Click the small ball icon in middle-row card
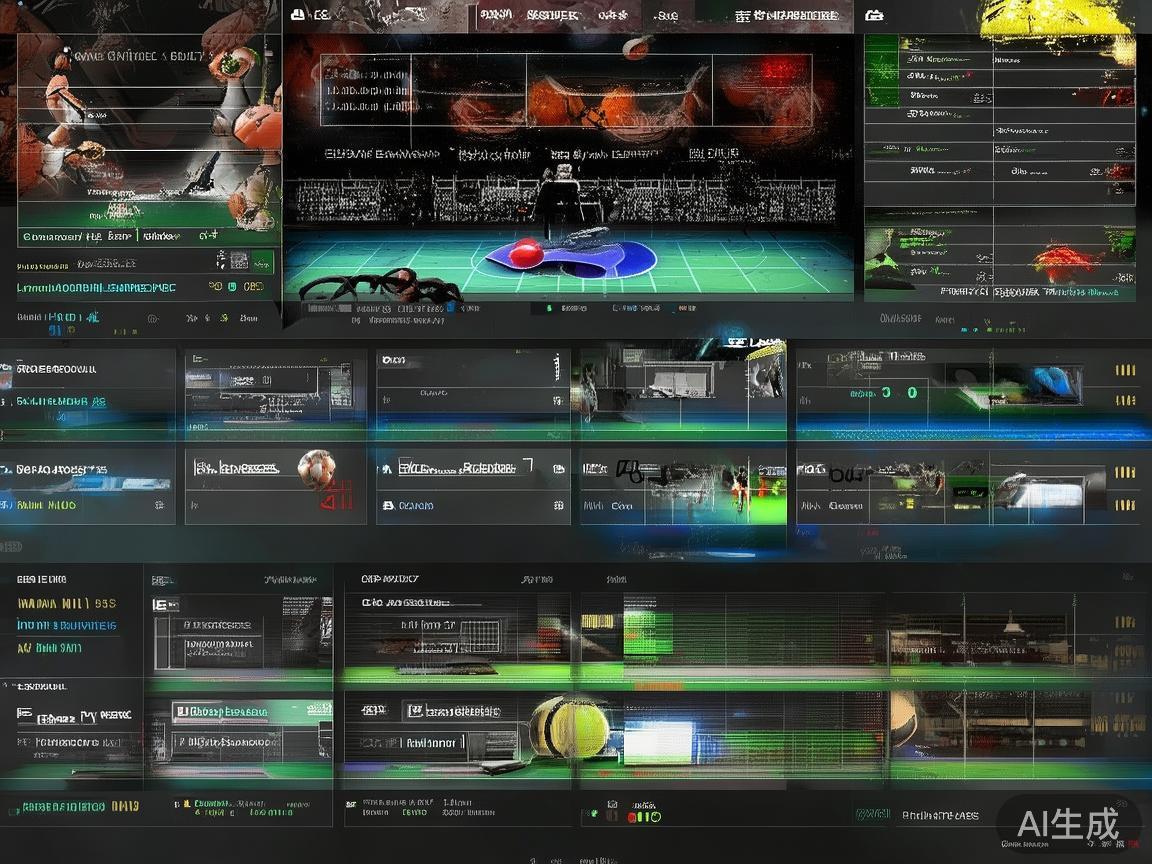 [318, 467]
